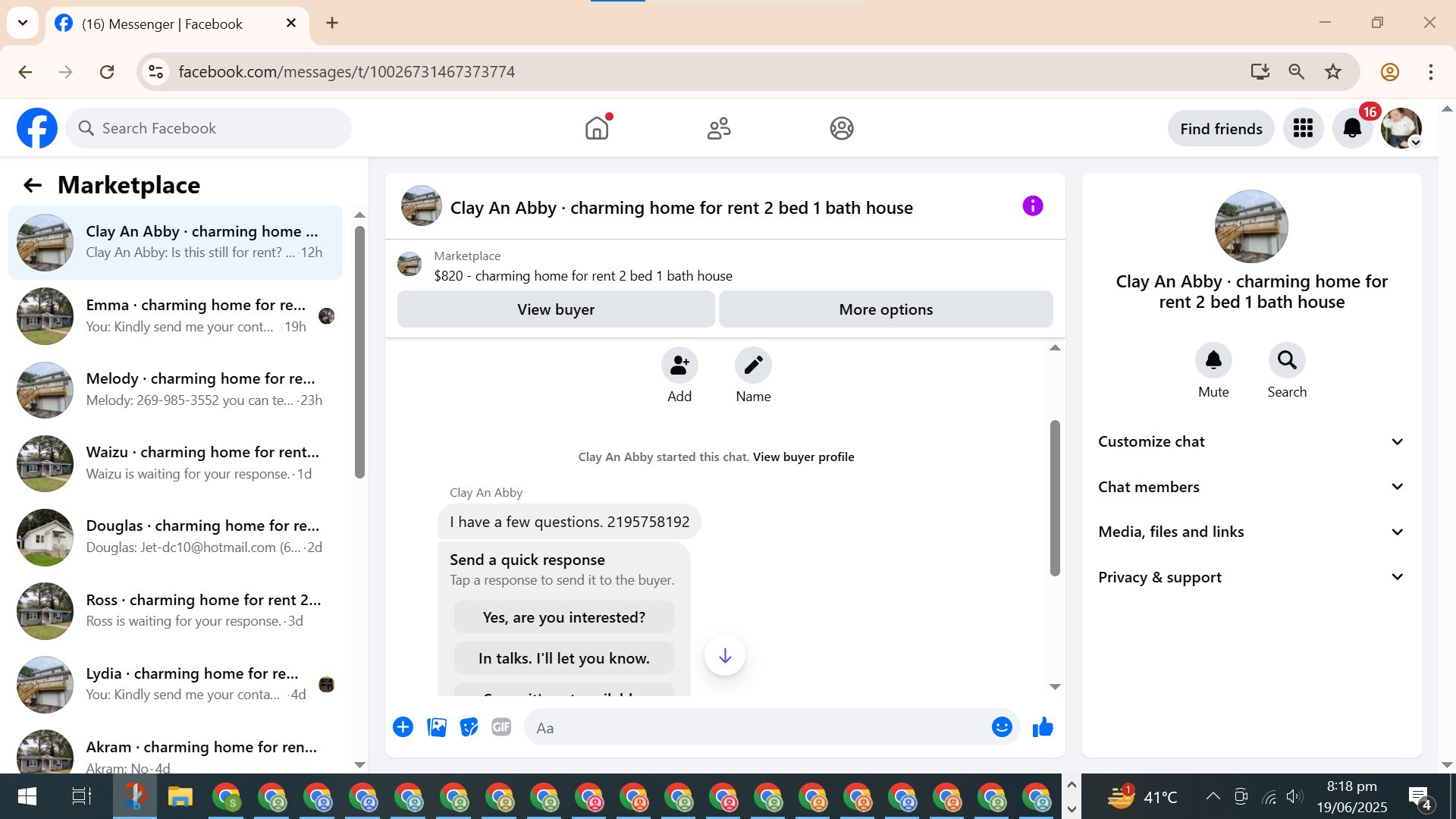Image resolution: width=1456 pixels, height=819 pixels.
Task: Go to the Home feed icon
Action: (x=598, y=128)
